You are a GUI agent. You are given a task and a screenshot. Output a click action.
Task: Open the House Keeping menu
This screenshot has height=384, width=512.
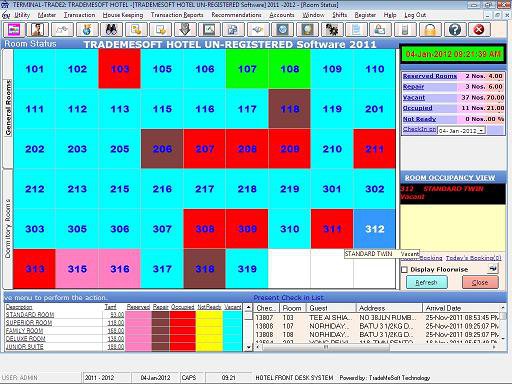pyautogui.click(x=123, y=15)
